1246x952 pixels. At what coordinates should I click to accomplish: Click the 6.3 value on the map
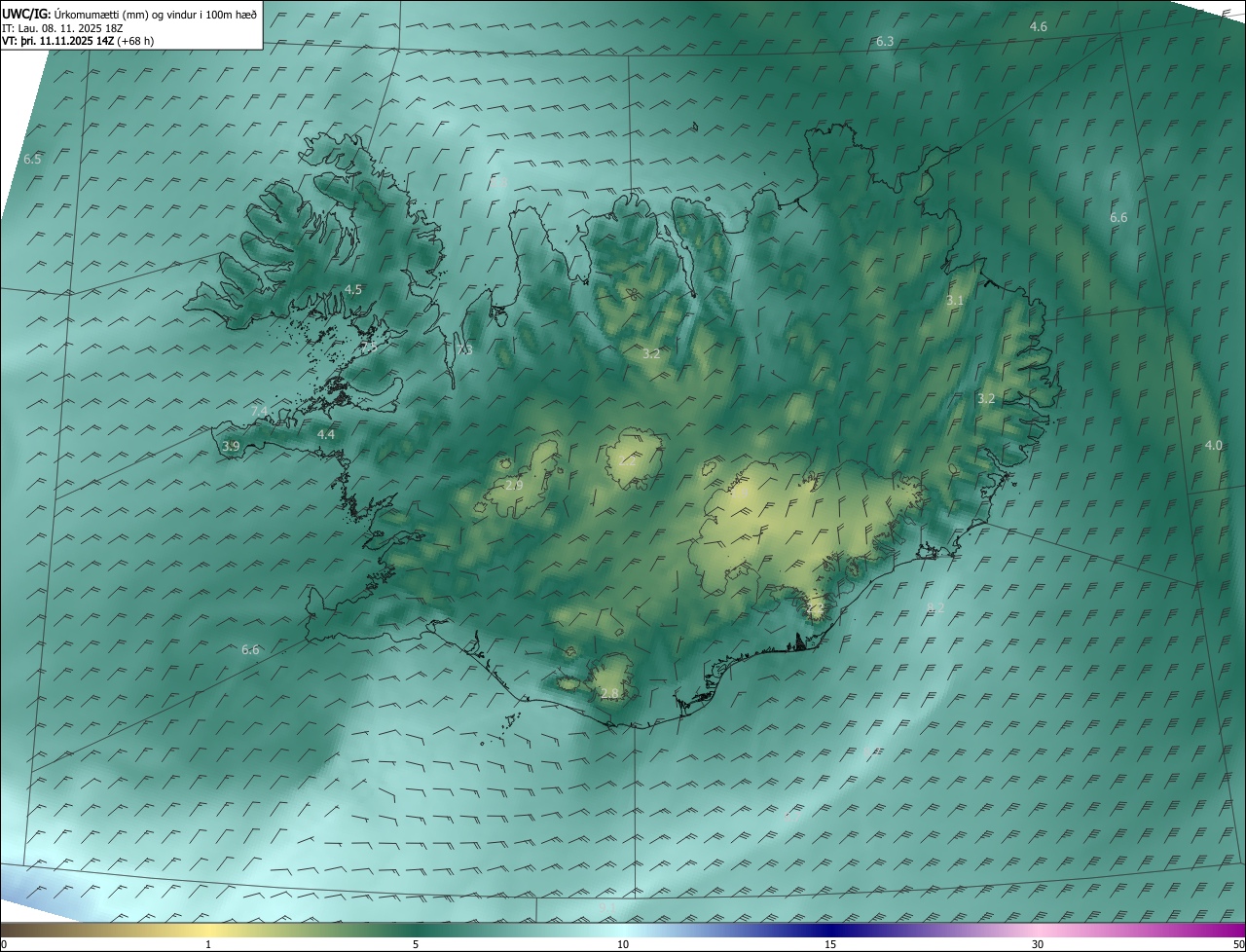click(x=885, y=42)
